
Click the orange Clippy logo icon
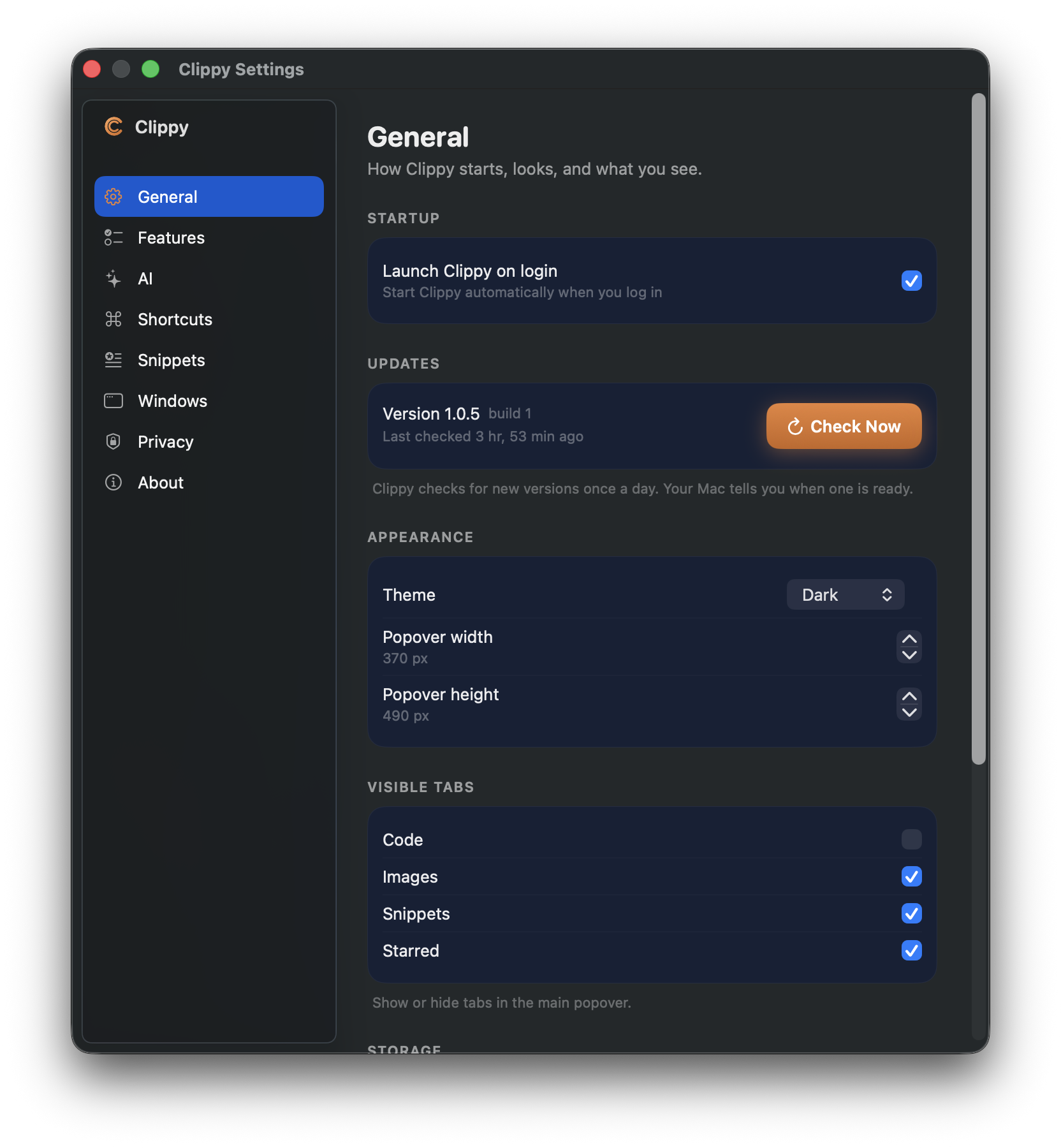coord(113,126)
